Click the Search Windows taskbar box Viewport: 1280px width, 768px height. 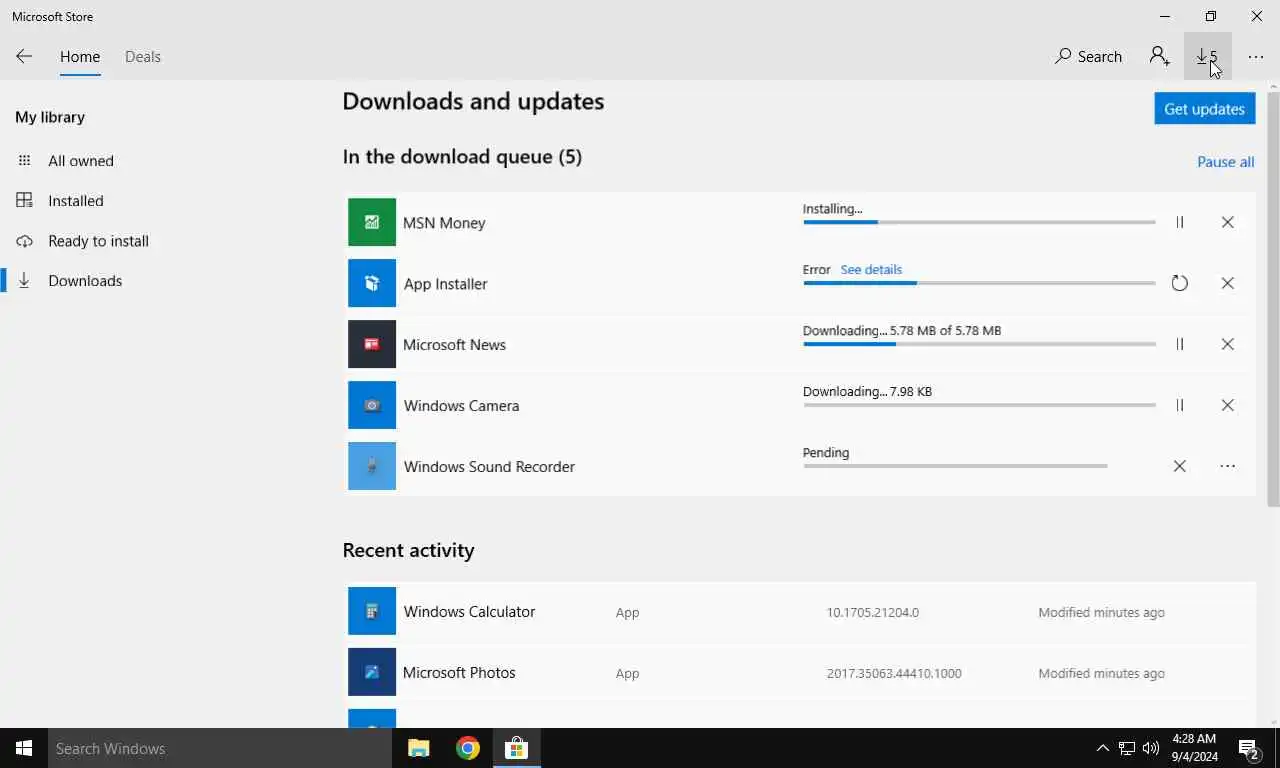pos(220,748)
